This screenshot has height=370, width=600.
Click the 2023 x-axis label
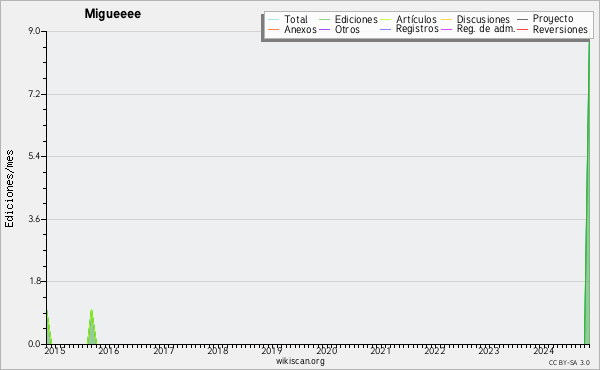click(x=489, y=350)
